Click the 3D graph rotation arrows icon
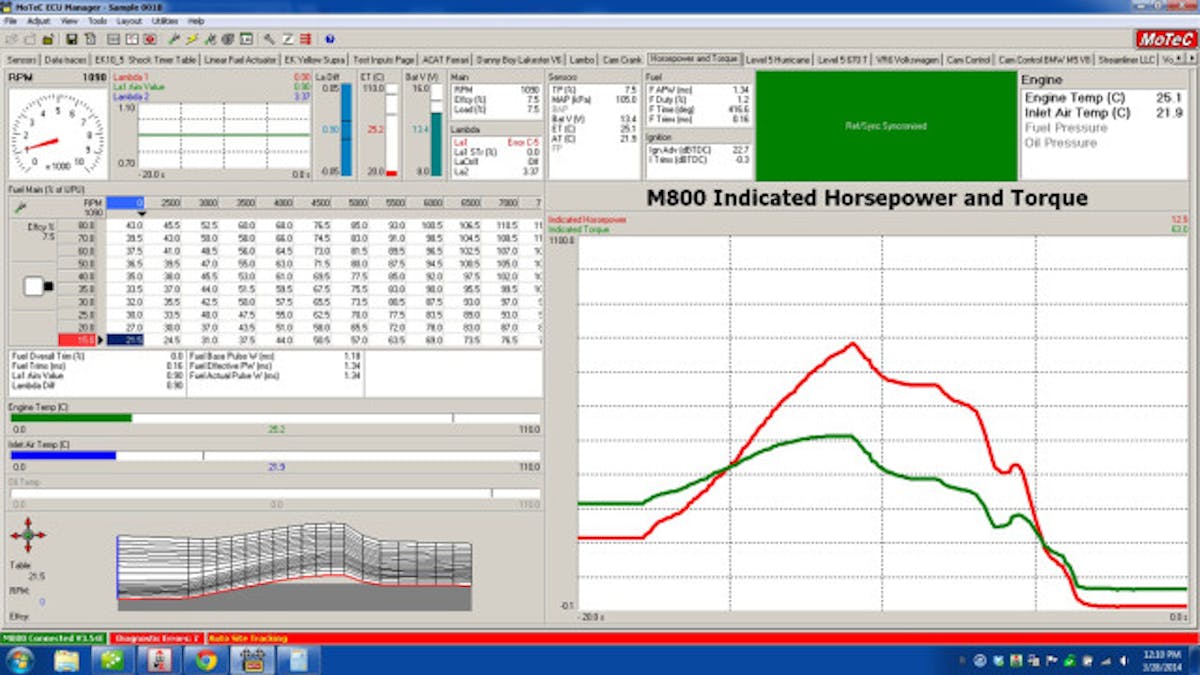 click(x=27, y=535)
